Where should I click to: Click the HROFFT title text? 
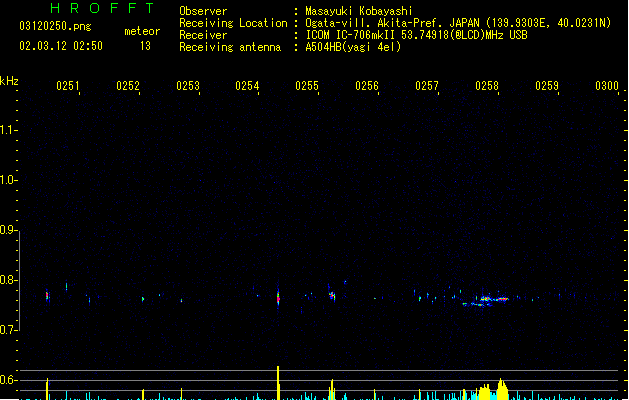click(102, 8)
